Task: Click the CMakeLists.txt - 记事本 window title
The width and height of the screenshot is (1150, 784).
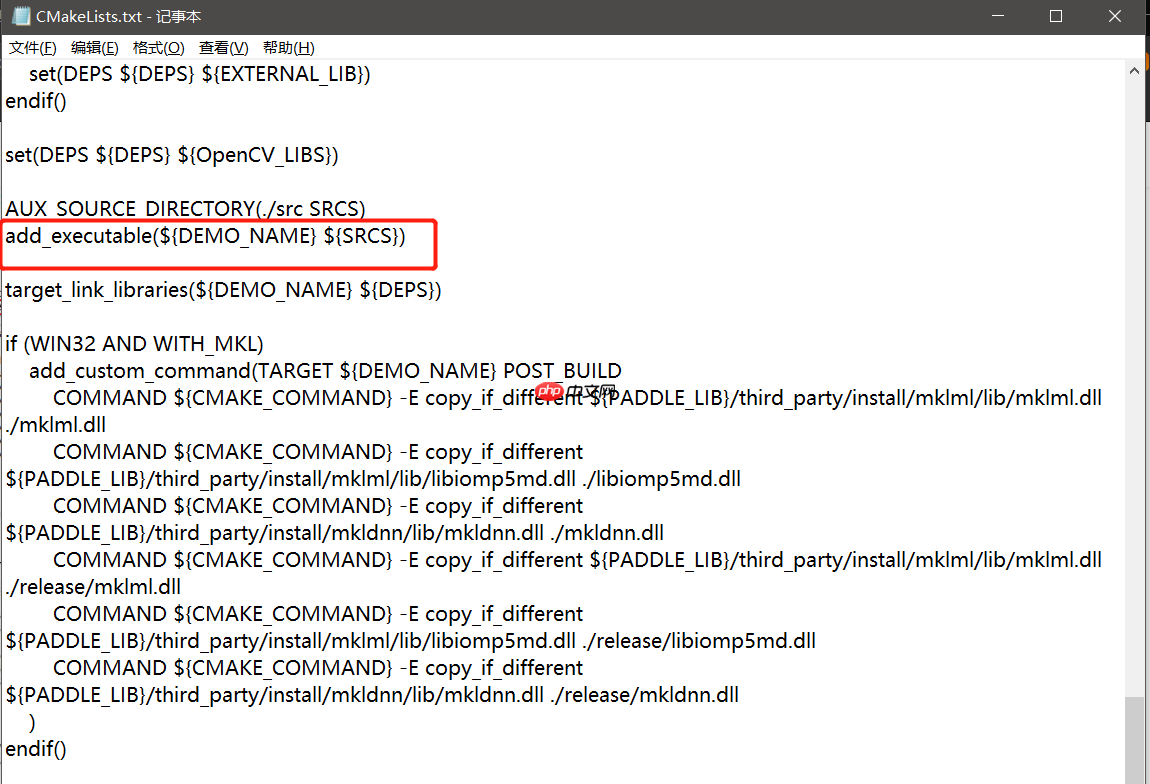Action: 118,16
